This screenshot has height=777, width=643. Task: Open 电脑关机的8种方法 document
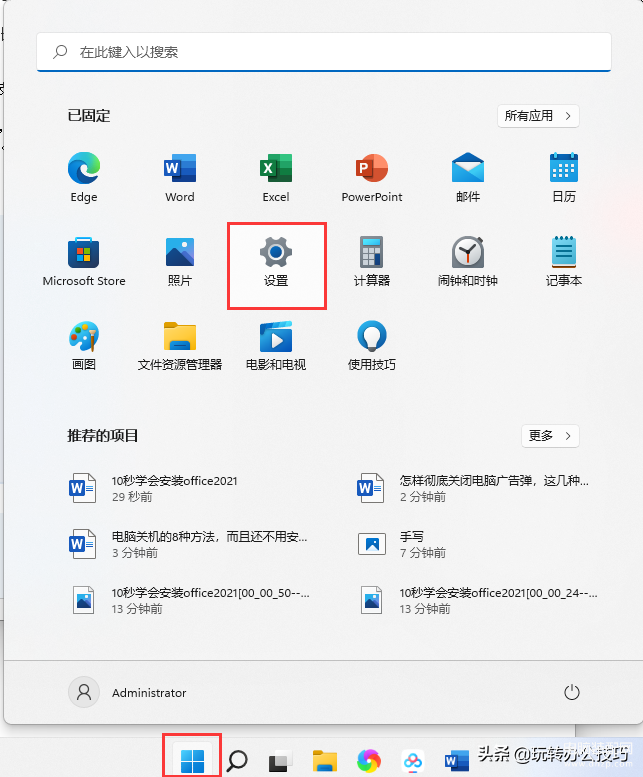188,544
